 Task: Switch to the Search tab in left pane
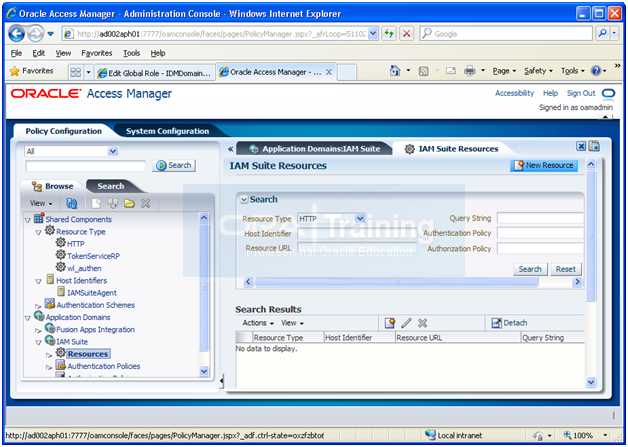(x=111, y=186)
